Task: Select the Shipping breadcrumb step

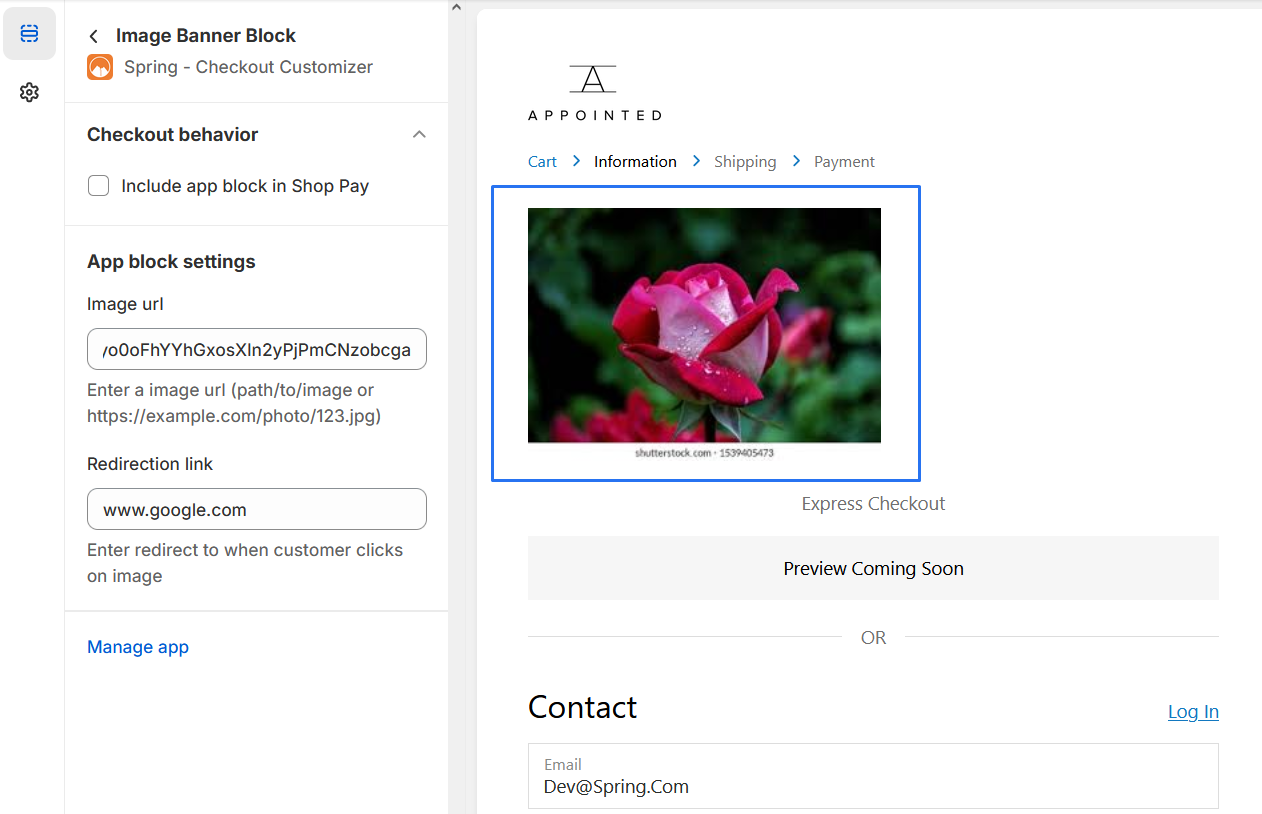Action: tap(745, 162)
